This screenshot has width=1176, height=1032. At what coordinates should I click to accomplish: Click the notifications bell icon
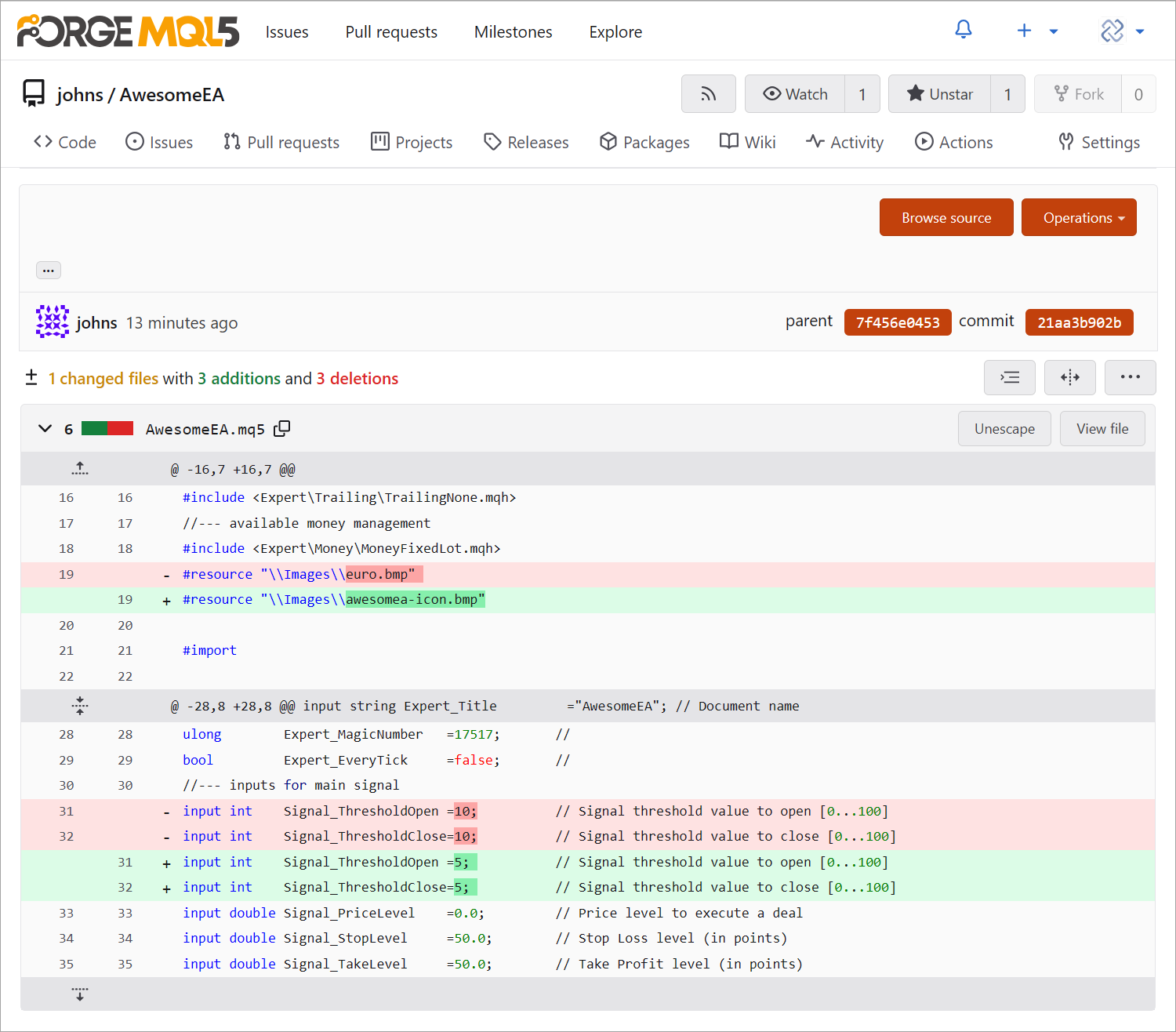pos(963,31)
